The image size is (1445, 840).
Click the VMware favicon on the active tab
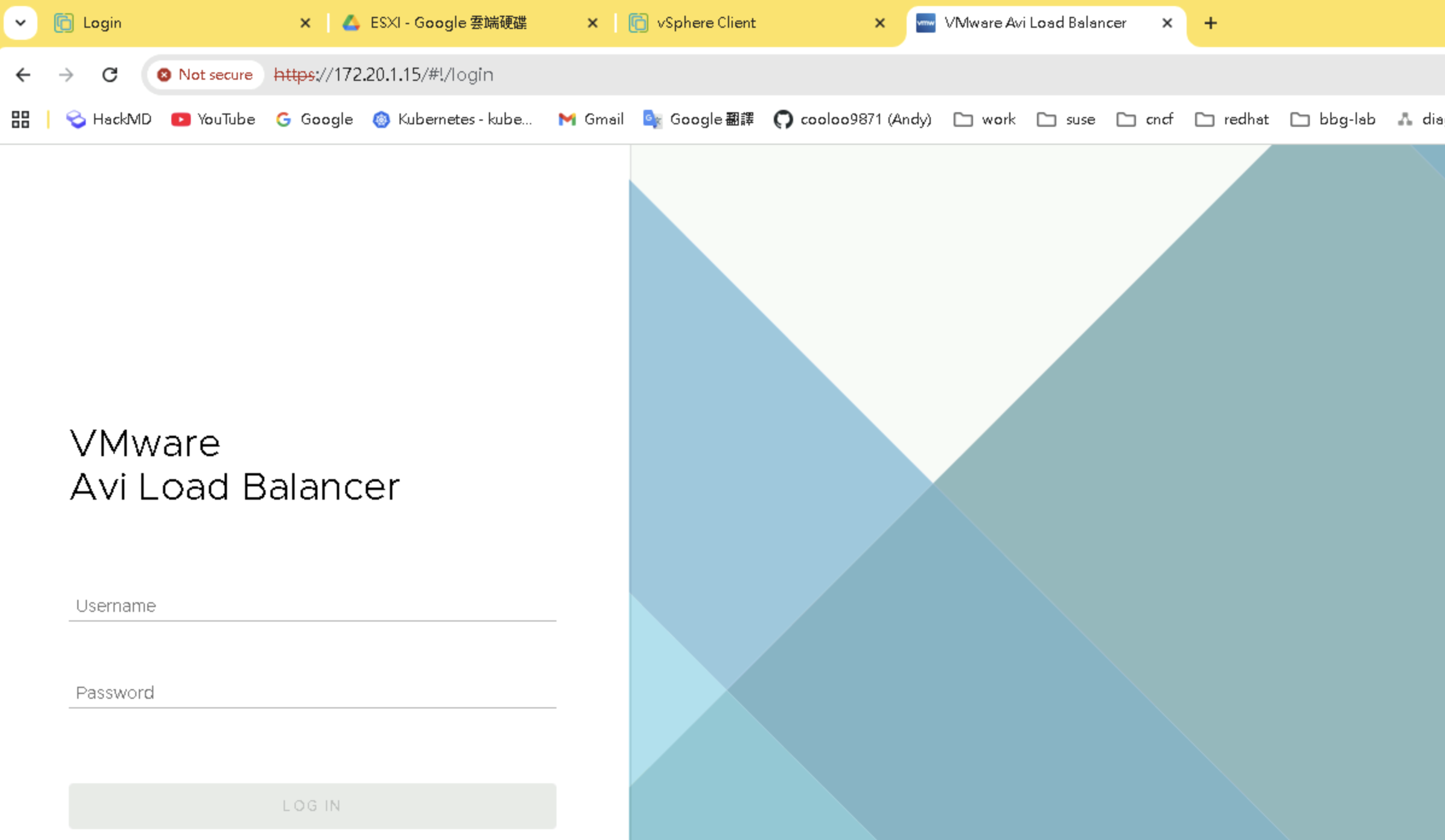point(925,23)
